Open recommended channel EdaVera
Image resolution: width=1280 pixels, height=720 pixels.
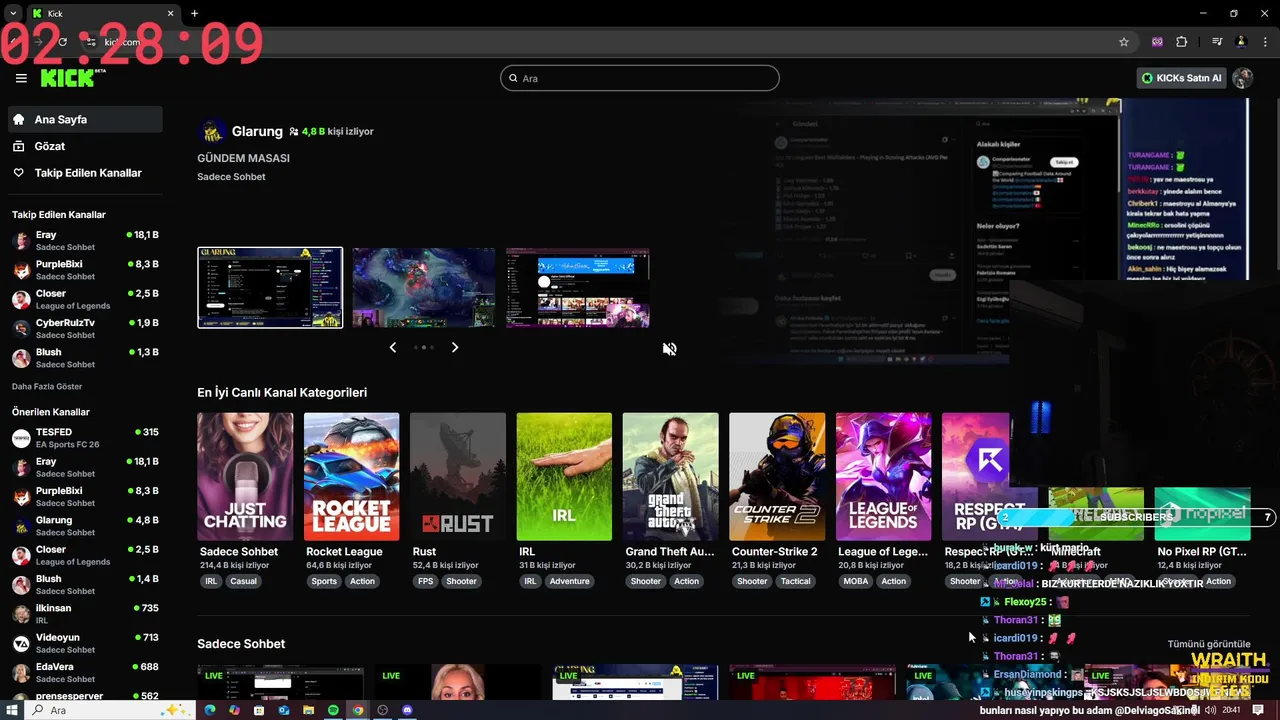coord(85,672)
